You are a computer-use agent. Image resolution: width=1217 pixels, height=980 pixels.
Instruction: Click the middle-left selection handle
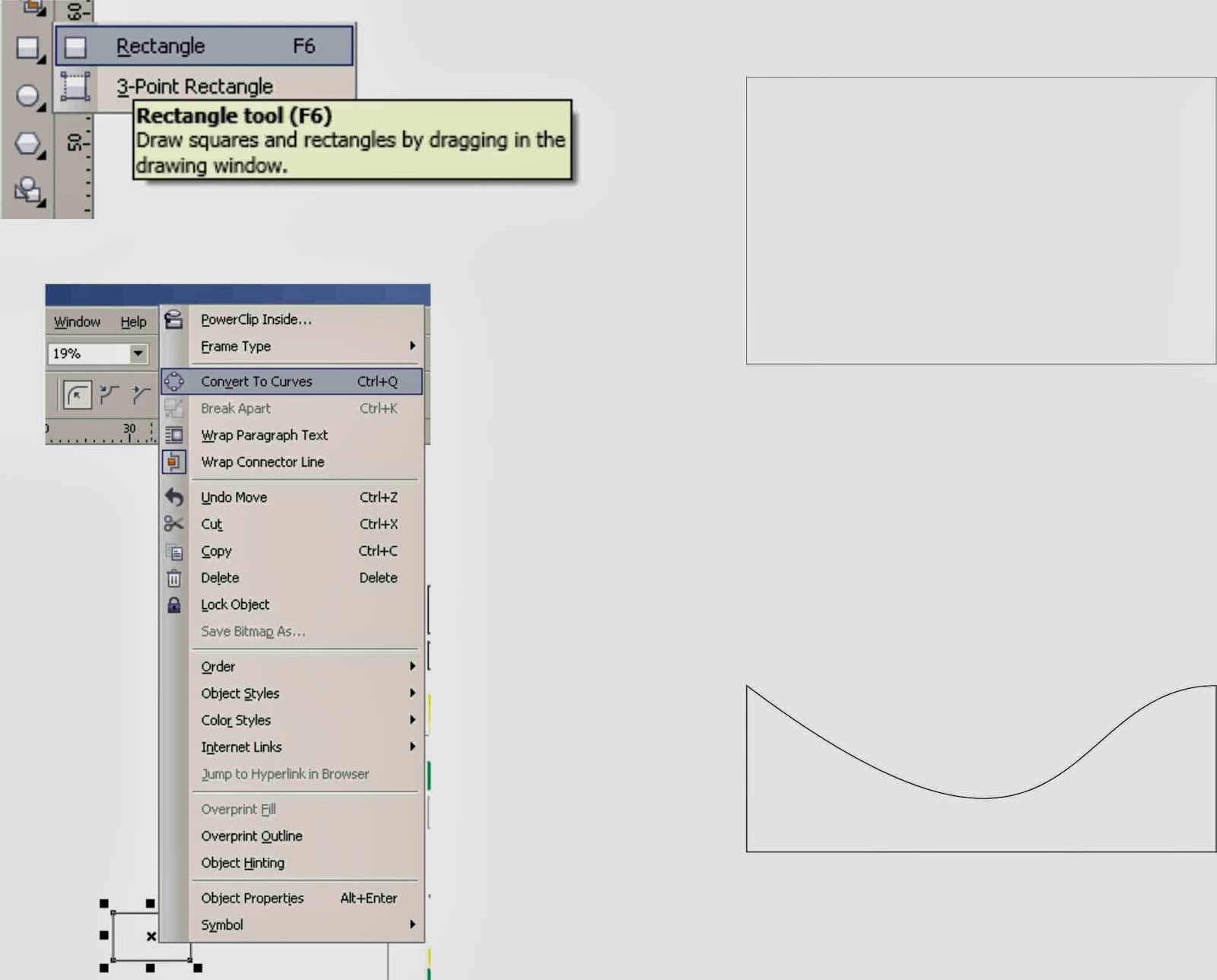coord(104,935)
